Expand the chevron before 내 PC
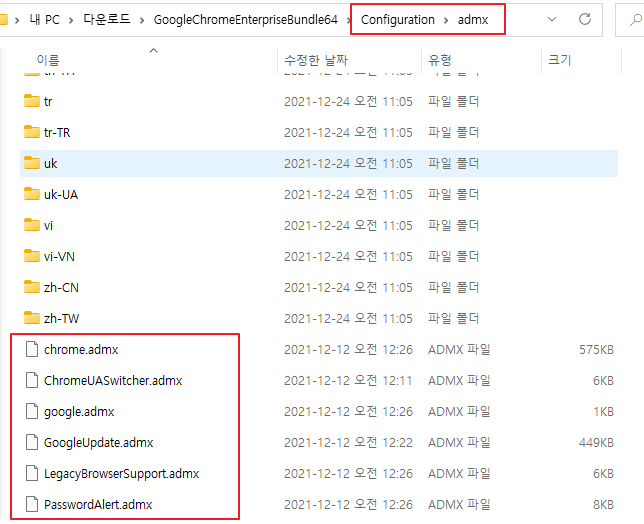 pos(17,20)
